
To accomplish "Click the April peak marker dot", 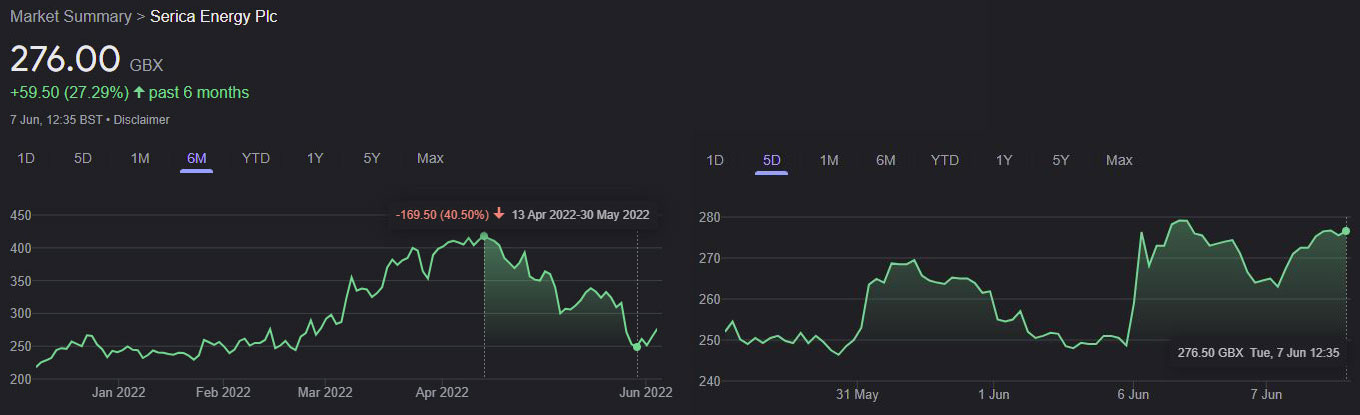I will tap(485, 237).
